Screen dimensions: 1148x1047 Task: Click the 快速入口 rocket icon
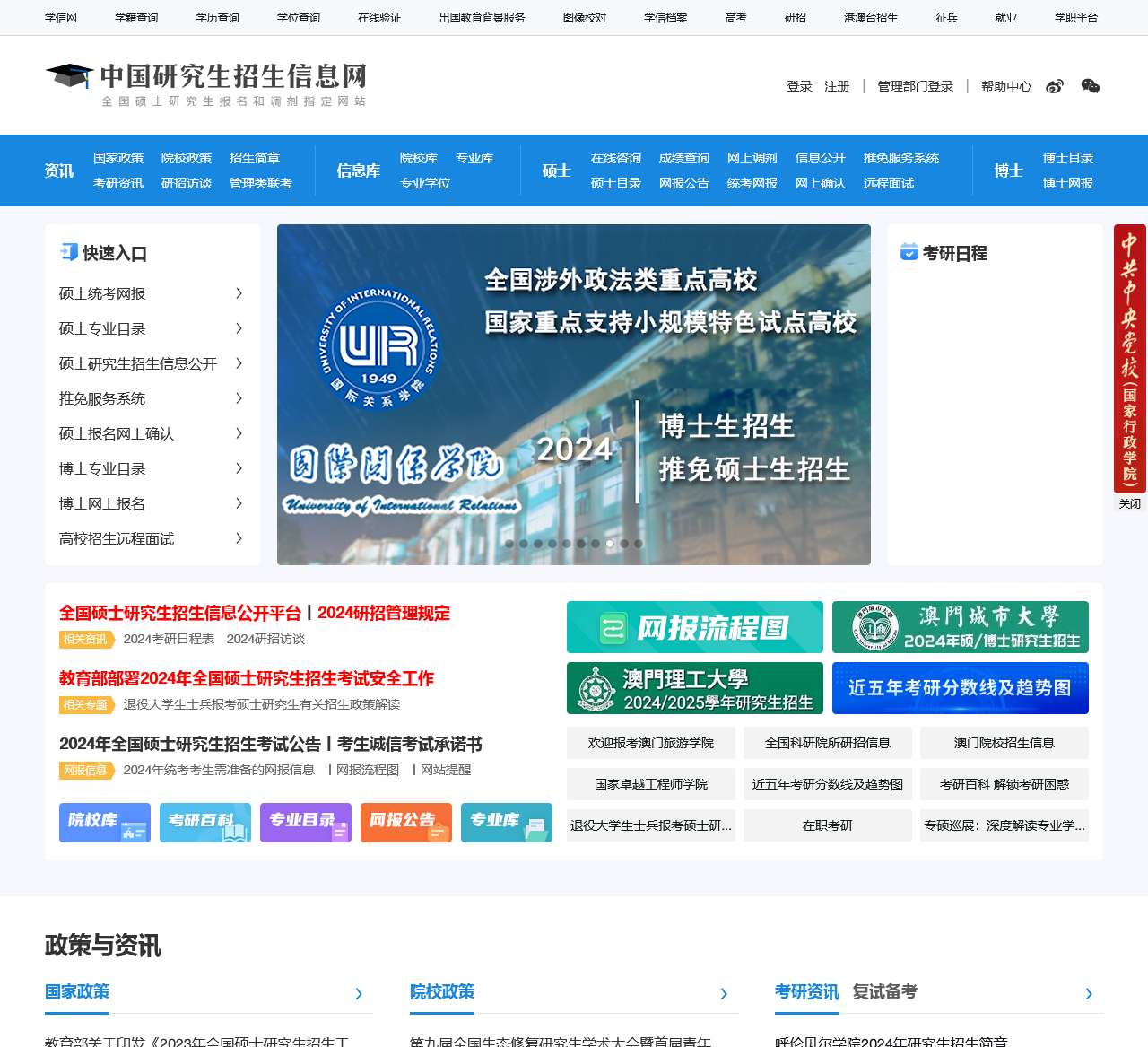[x=69, y=252]
